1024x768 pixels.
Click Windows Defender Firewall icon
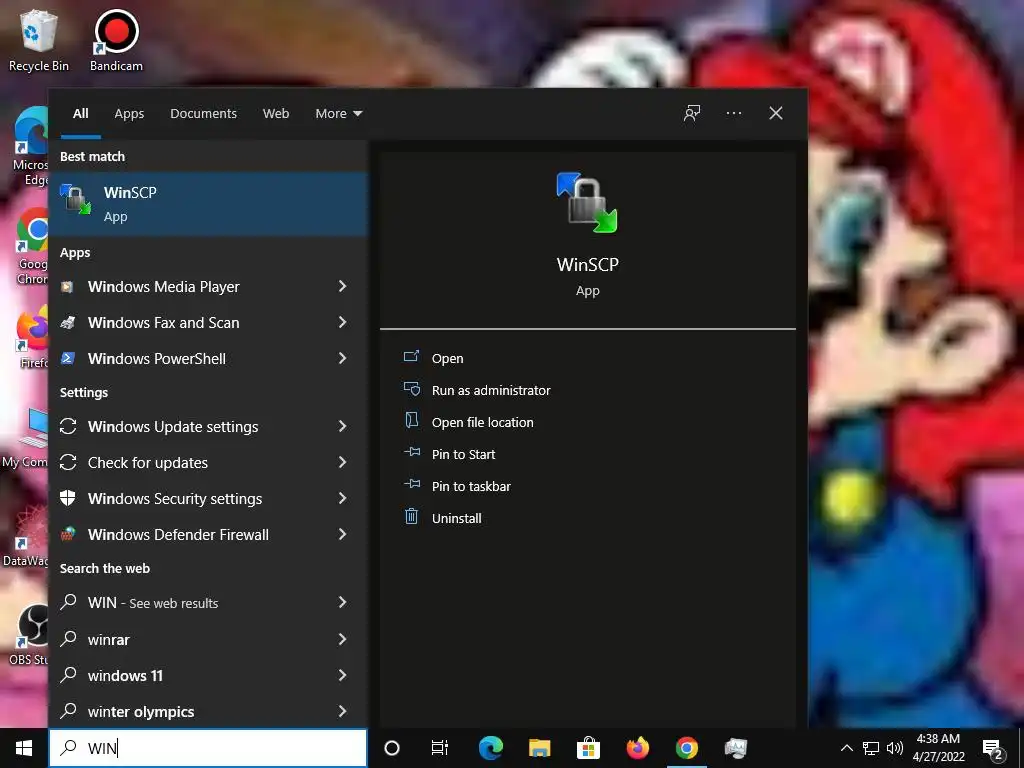click(68, 534)
